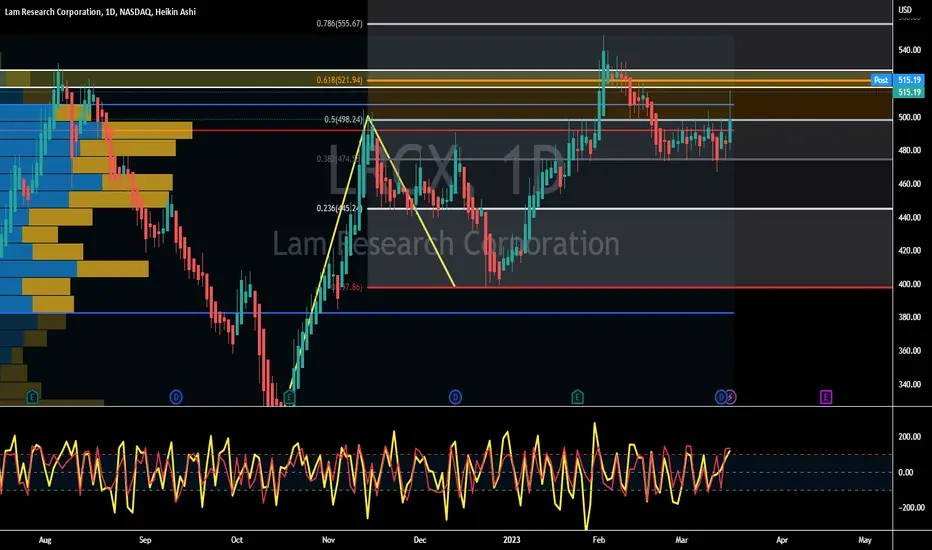Click the indicator pane 0.00 label
Image resolution: width=932 pixels, height=550 pixels.
[x=906, y=472]
